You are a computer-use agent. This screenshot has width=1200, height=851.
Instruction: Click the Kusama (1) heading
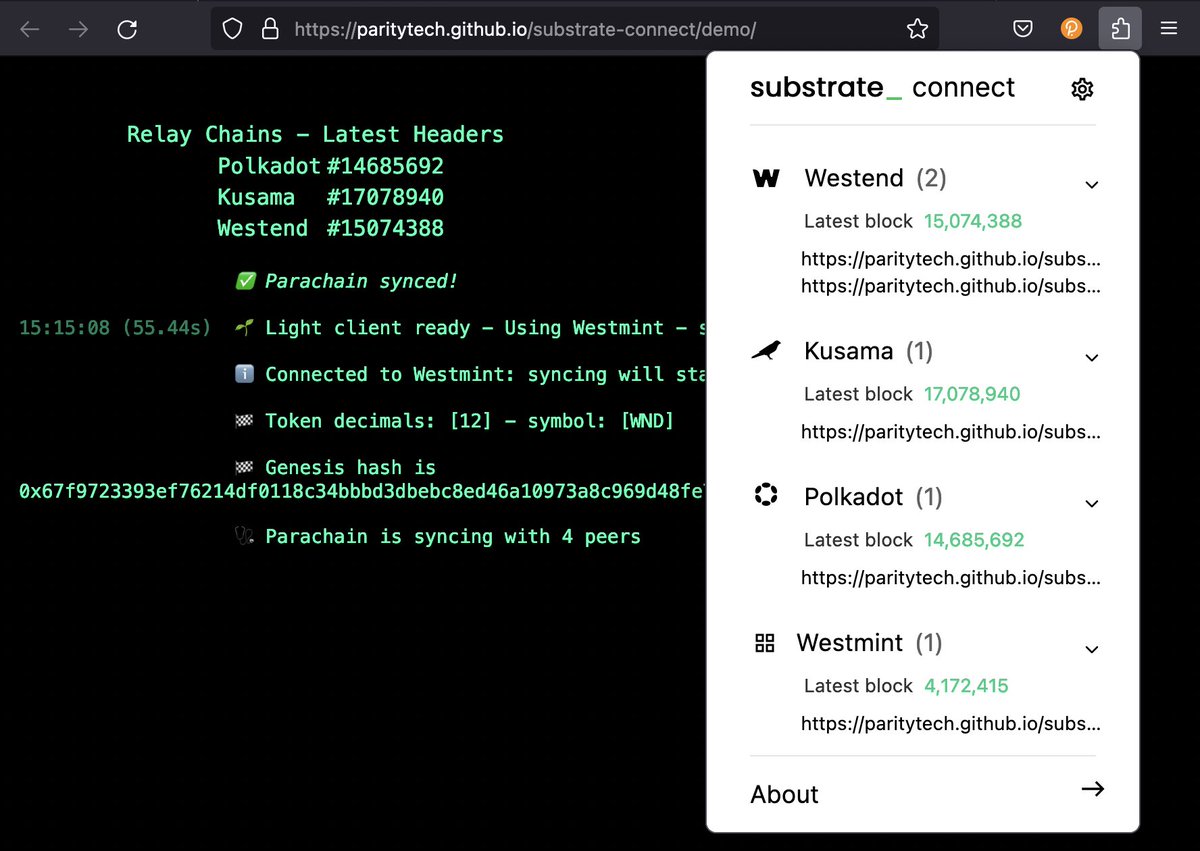868,351
